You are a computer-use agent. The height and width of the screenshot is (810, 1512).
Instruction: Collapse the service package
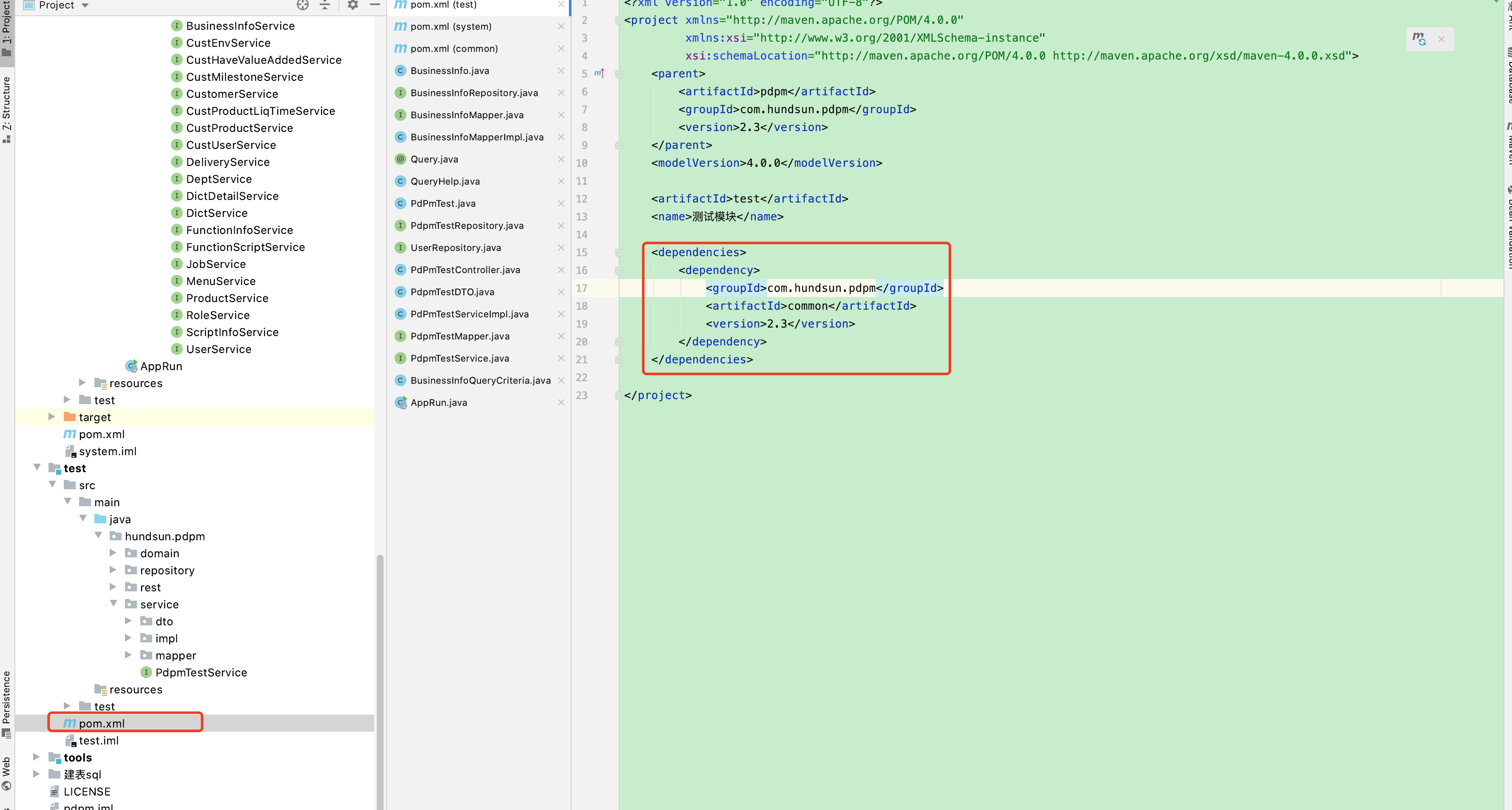coord(113,603)
